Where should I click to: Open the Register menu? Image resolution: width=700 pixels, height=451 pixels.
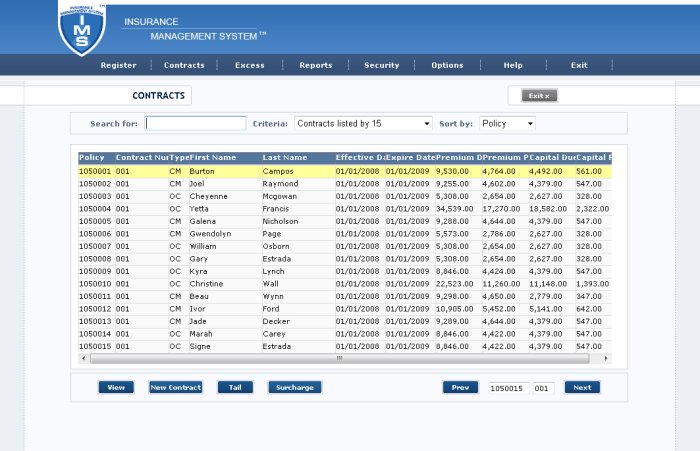point(118,65)
